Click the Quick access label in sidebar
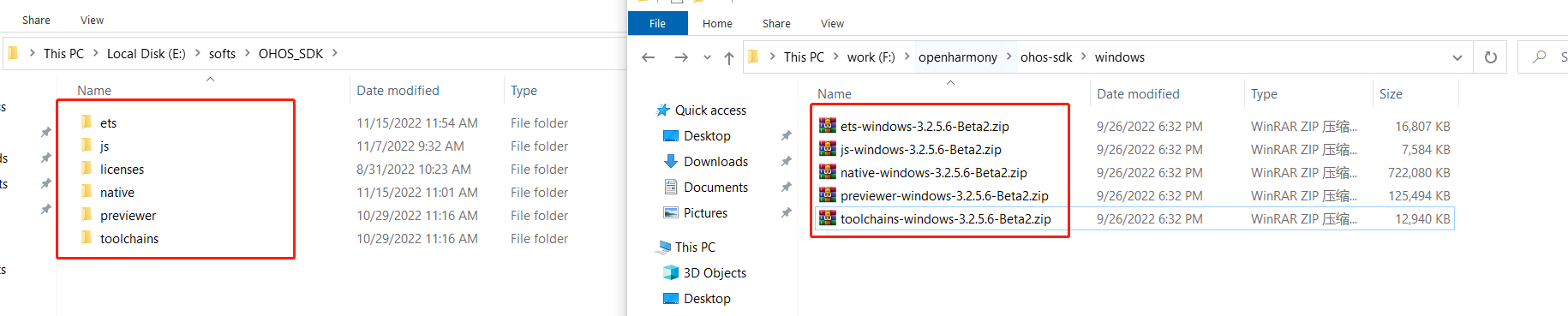The height and width of the screenshot is (316, 1568). (x=710, y=110)
